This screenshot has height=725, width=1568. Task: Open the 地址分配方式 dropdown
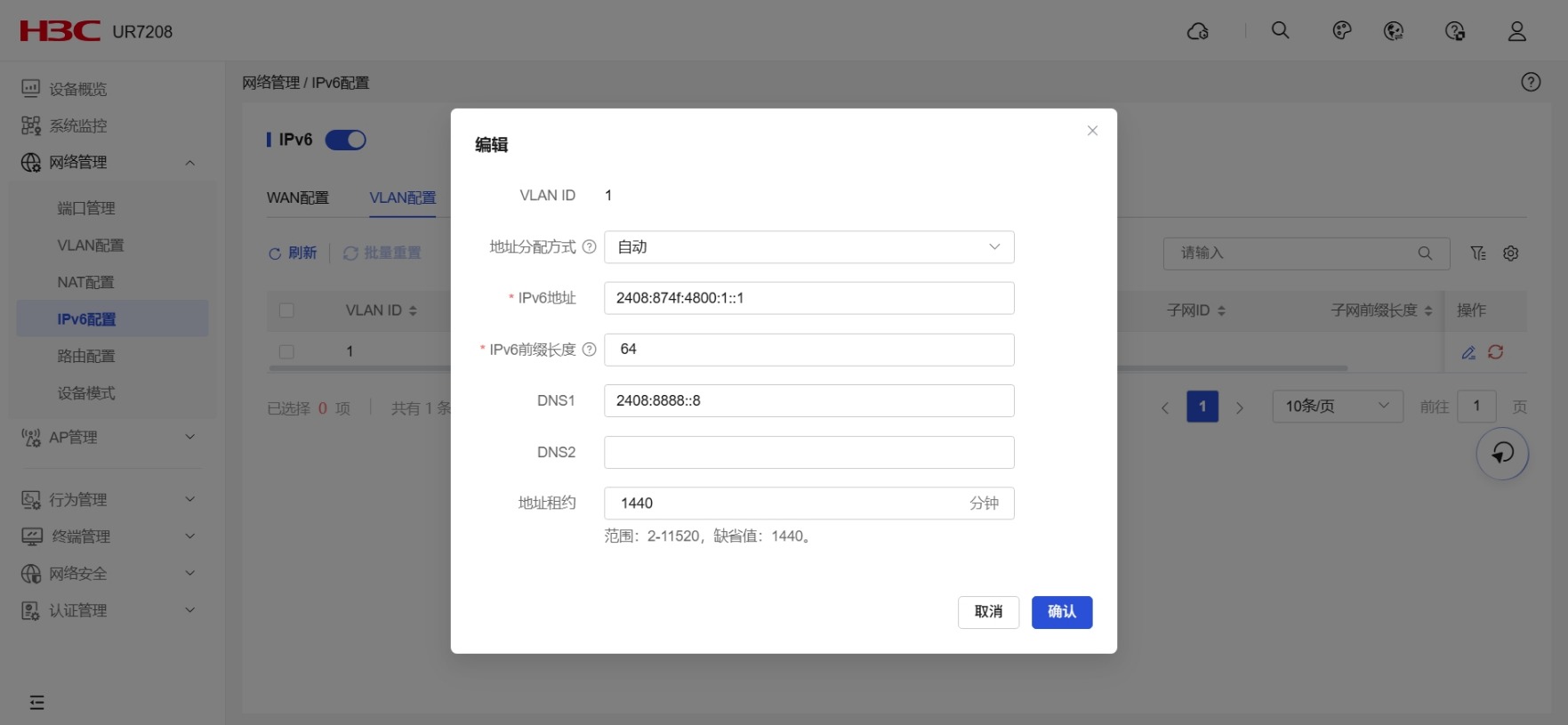(808, 247)
